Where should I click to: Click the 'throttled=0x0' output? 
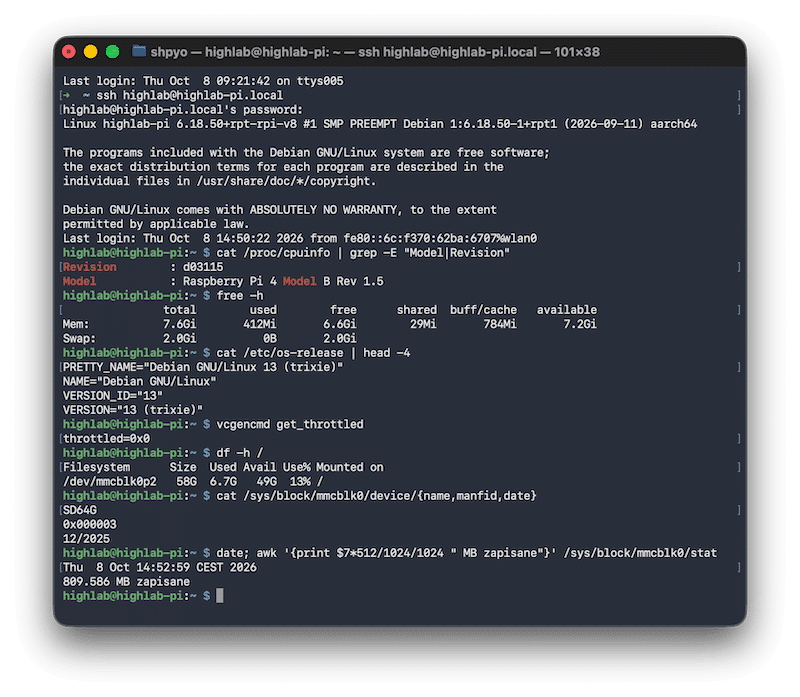tap(106, 438)
